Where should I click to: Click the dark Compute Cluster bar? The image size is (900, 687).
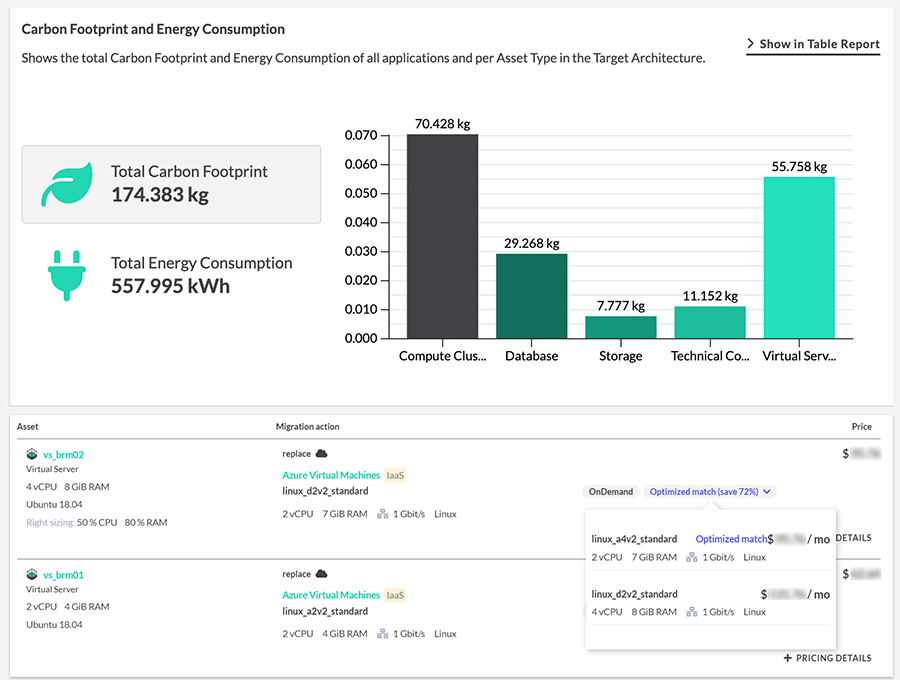[x=443, y=236]
